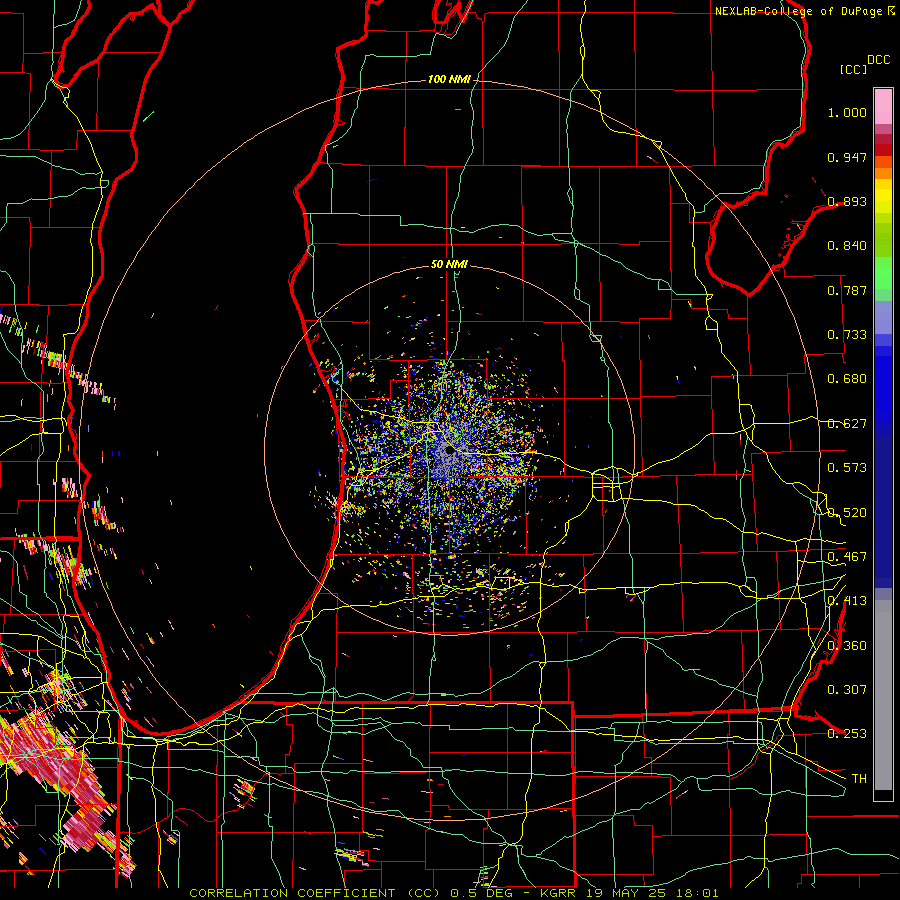Click the "[CC]" units label
Screen dimensions: 900x900
click(853, 69)
